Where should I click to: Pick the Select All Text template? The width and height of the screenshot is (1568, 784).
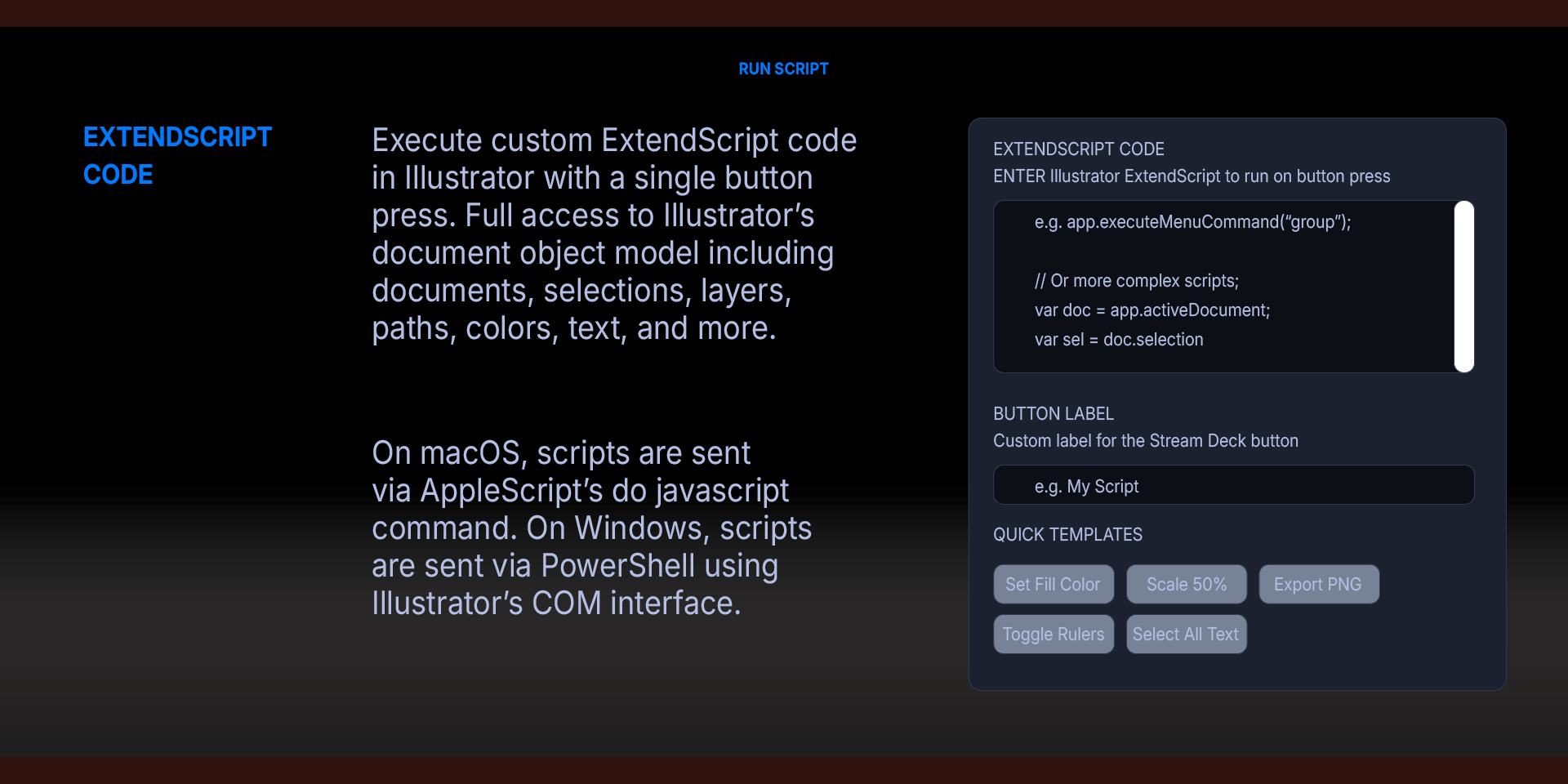1187,634
